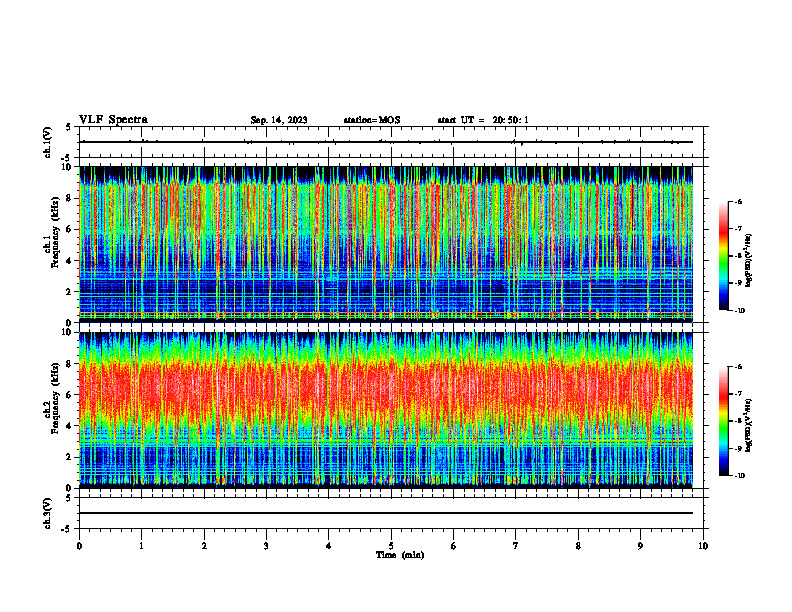Image resolution: width=792 pixels, height=612 pixels.
Task: Click the "8" minute tick on time axis
Action: [578, 546]
